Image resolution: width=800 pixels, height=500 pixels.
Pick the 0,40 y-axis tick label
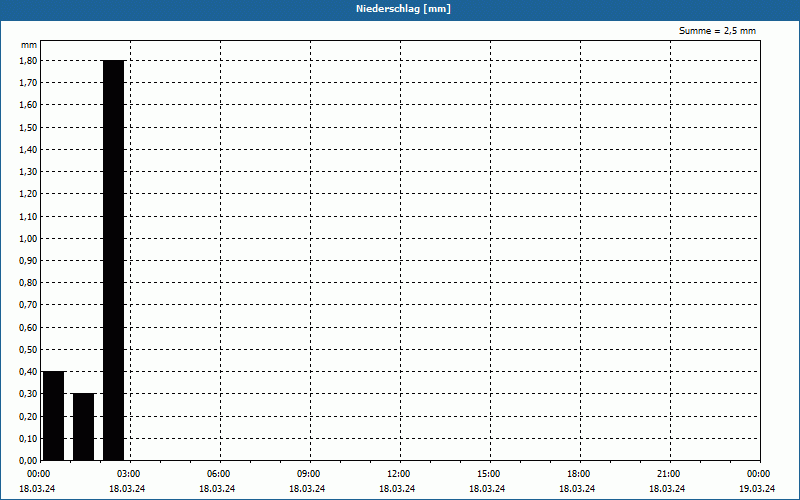[28, 371]
